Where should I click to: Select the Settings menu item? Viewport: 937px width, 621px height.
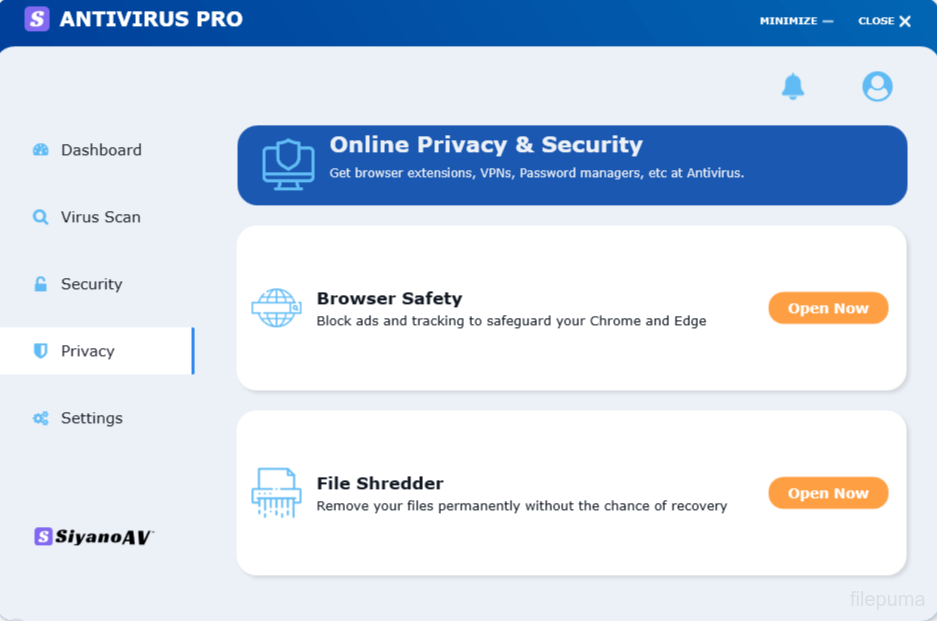(x=91, y=418)
